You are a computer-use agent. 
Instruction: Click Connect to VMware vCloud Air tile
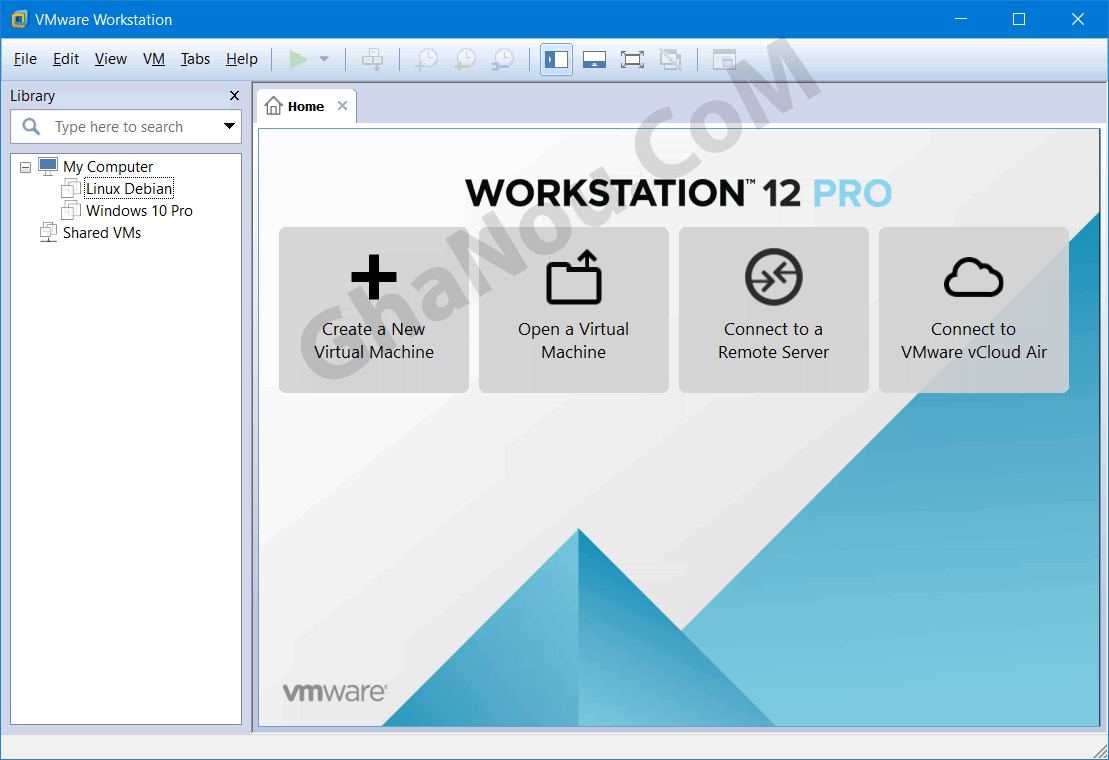(974, 310)
